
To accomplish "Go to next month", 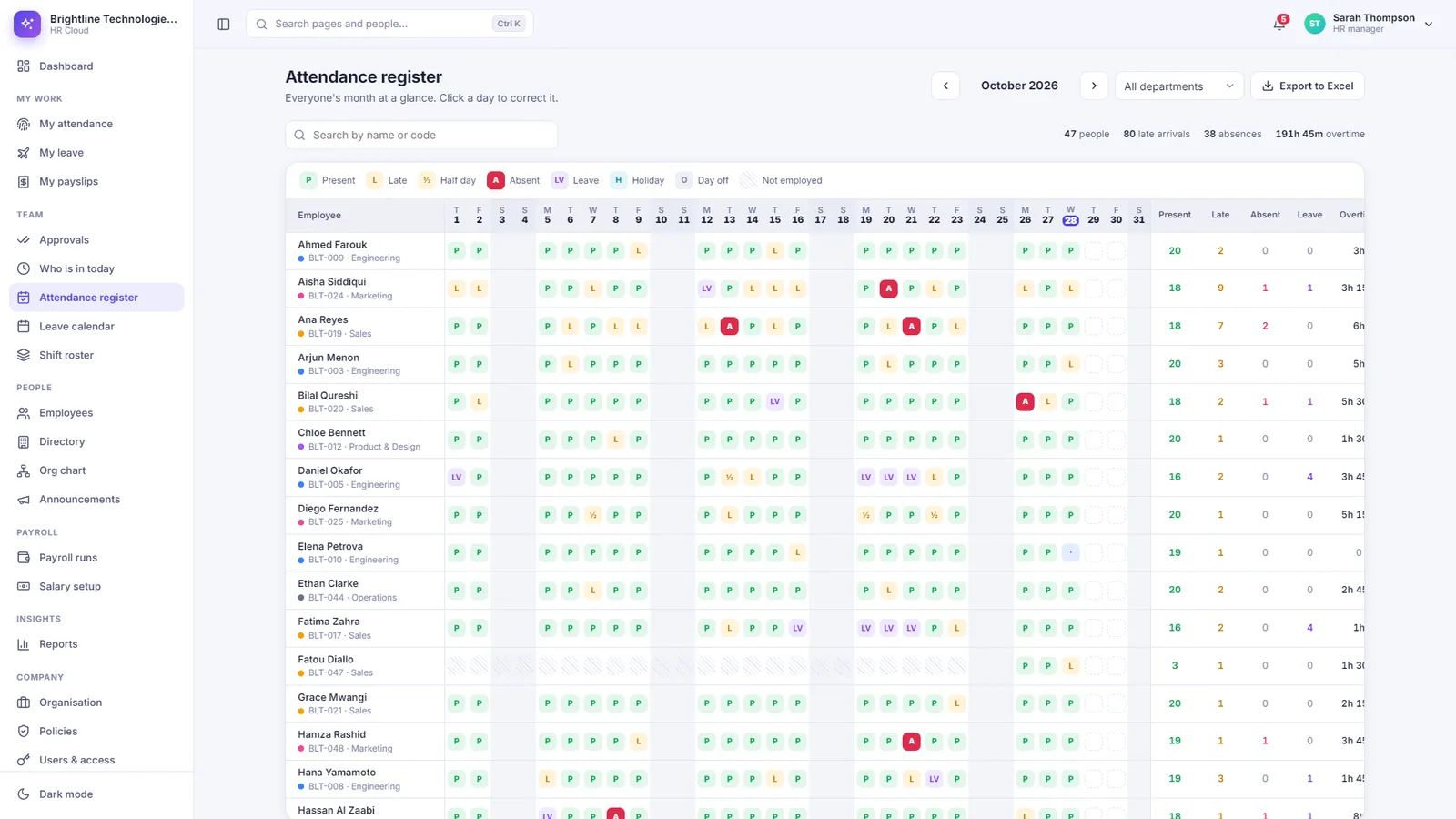I will pos(1094,86).
